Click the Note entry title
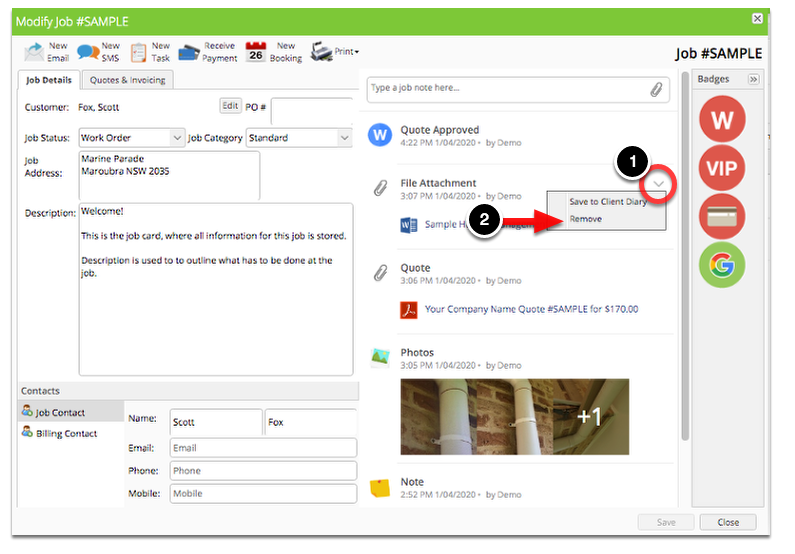This screenshot has width=795, height=554. click(x=412, y=482)
